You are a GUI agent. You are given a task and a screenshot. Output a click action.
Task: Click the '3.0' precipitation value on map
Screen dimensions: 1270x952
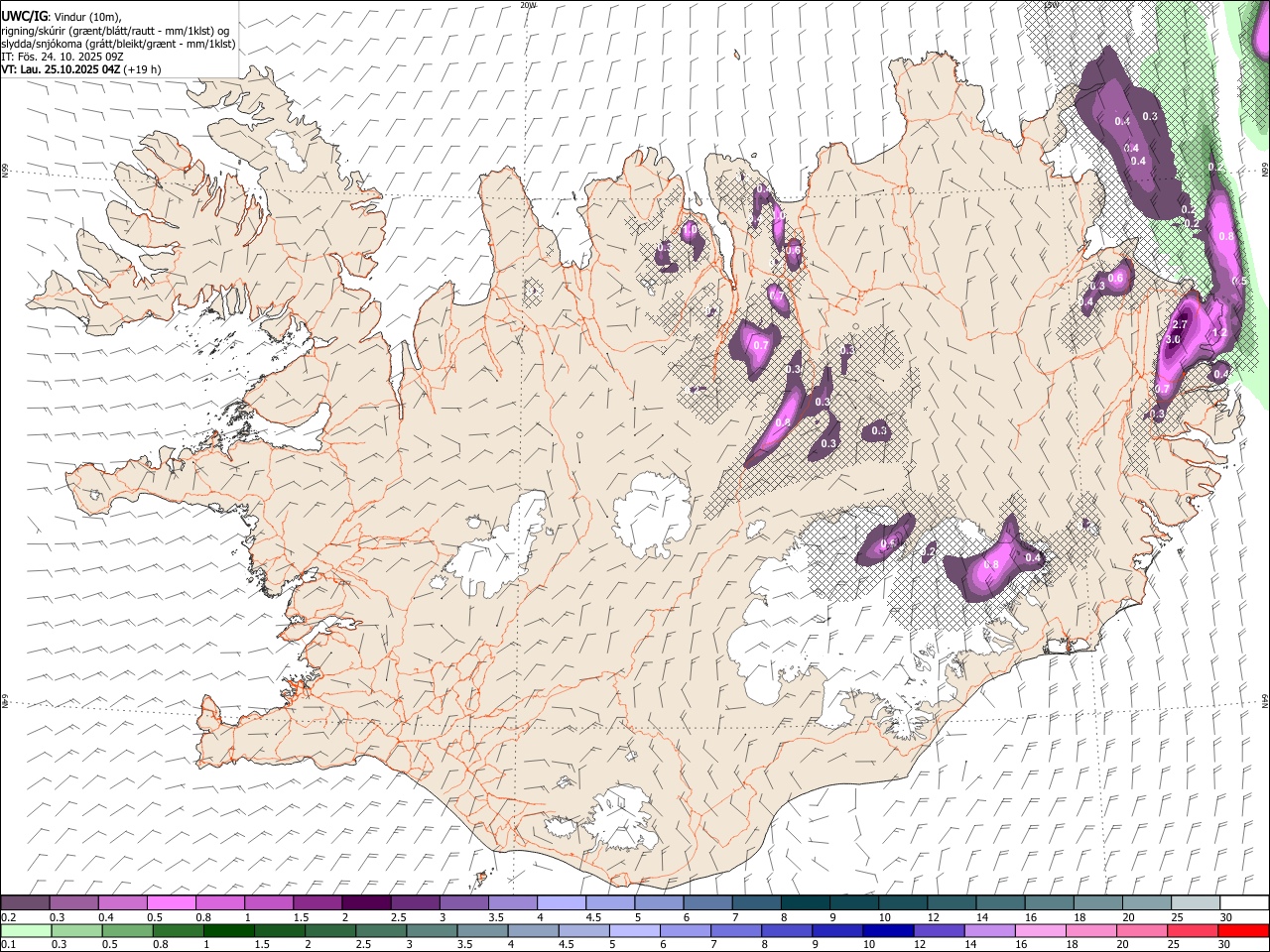pos(1173,340)
